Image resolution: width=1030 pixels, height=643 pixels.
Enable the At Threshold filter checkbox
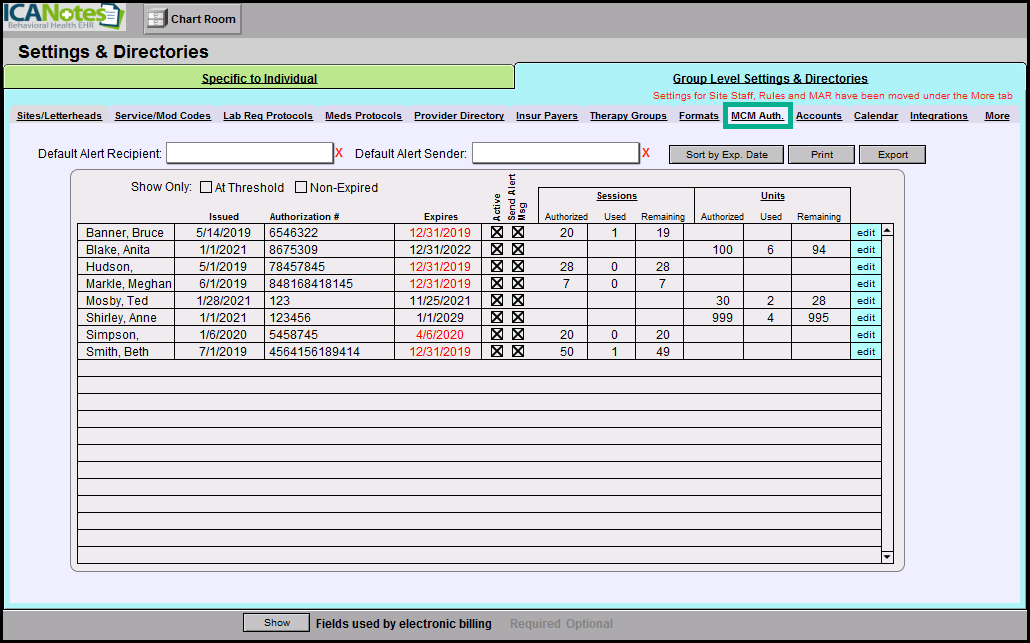click(206, 187)
